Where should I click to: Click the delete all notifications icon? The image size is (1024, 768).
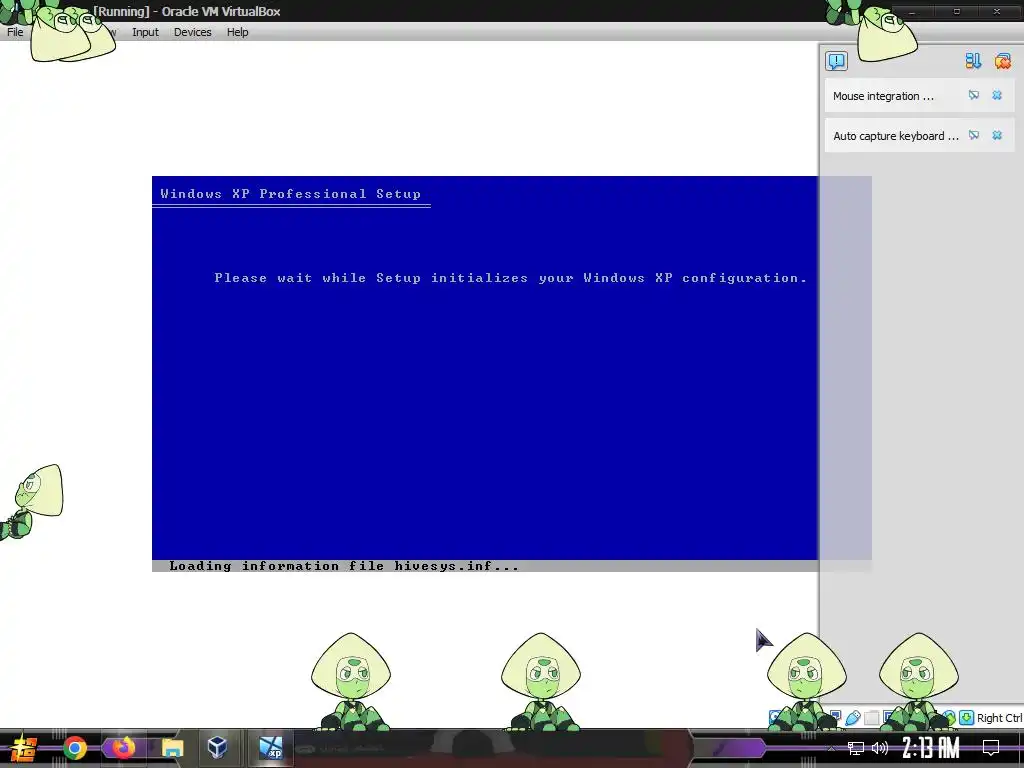pos(1002,61)
